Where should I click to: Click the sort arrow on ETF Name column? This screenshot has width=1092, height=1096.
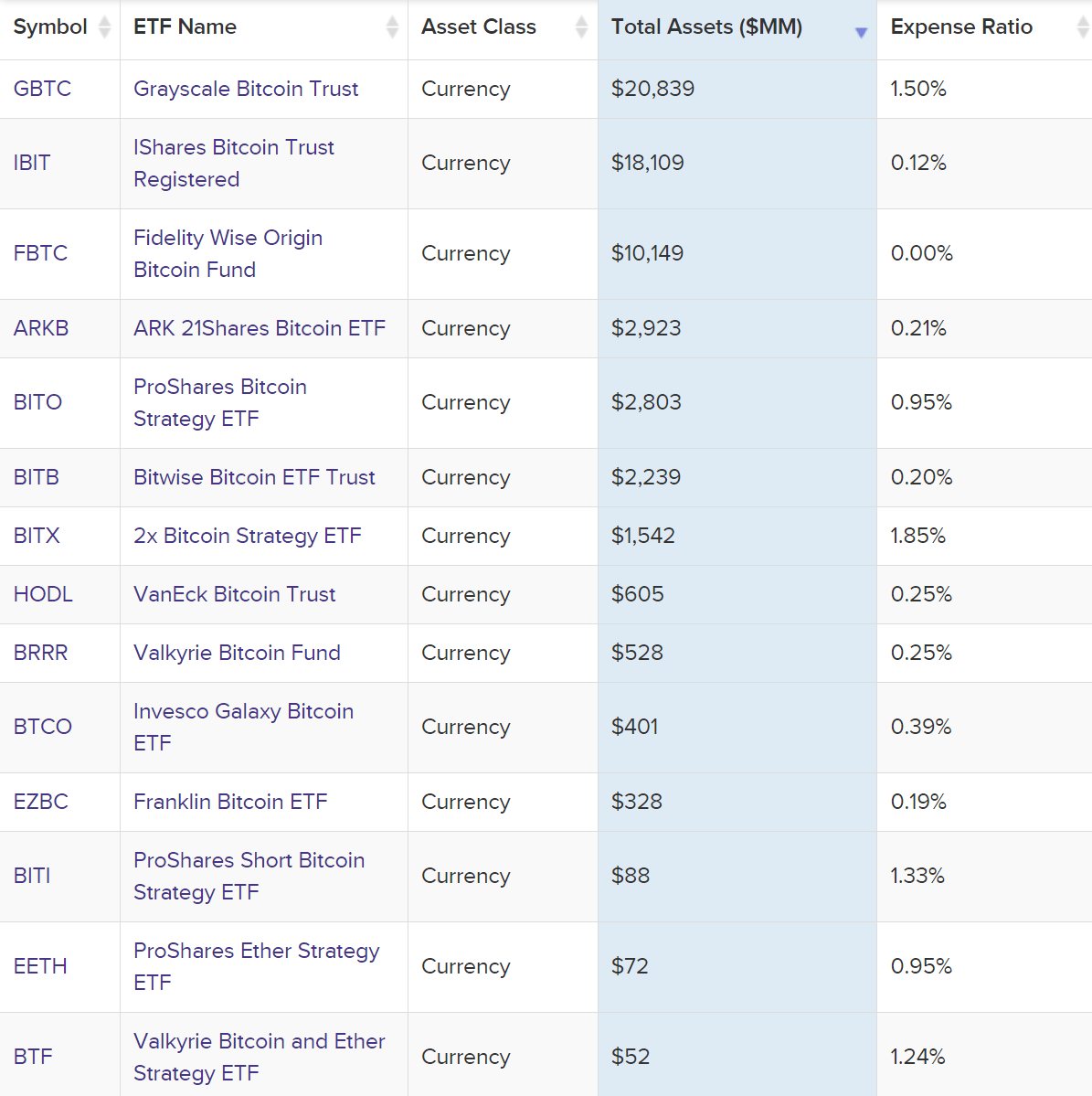click(x=393, y=27)
